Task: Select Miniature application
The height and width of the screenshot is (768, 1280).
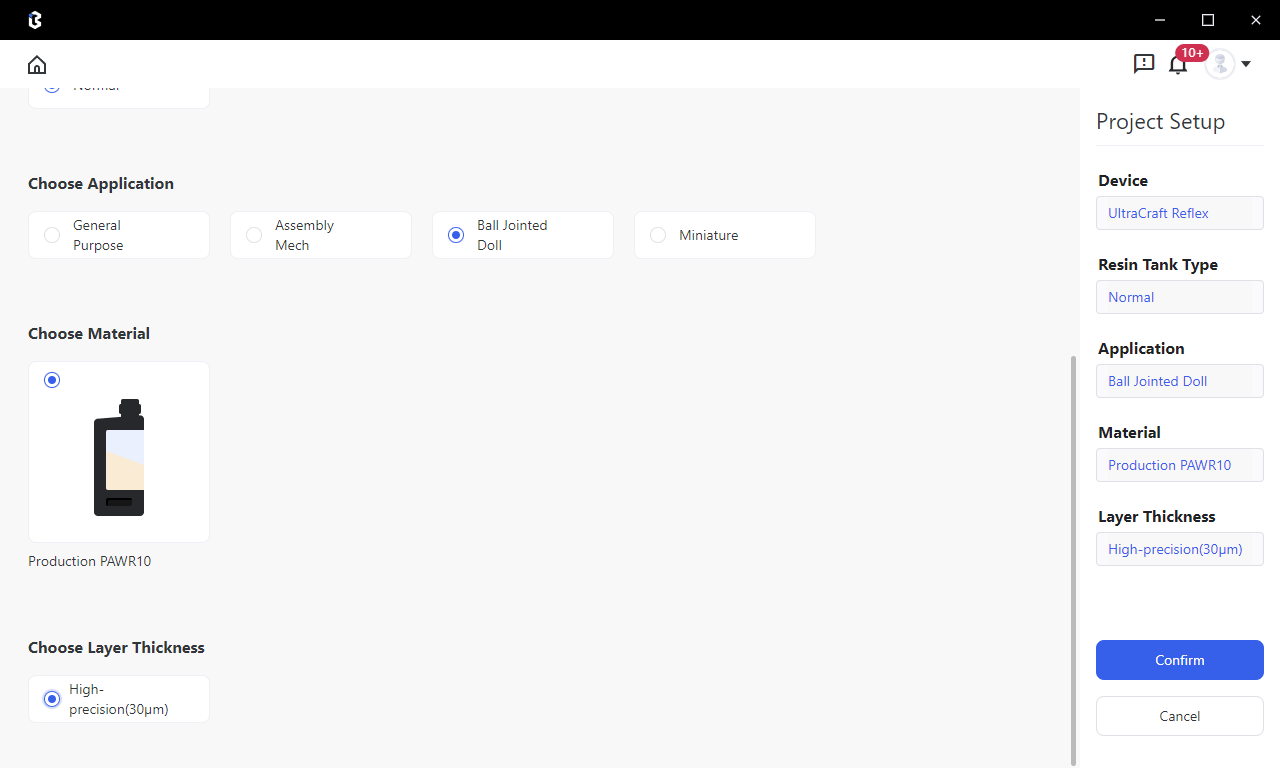Action: point(658,235)
